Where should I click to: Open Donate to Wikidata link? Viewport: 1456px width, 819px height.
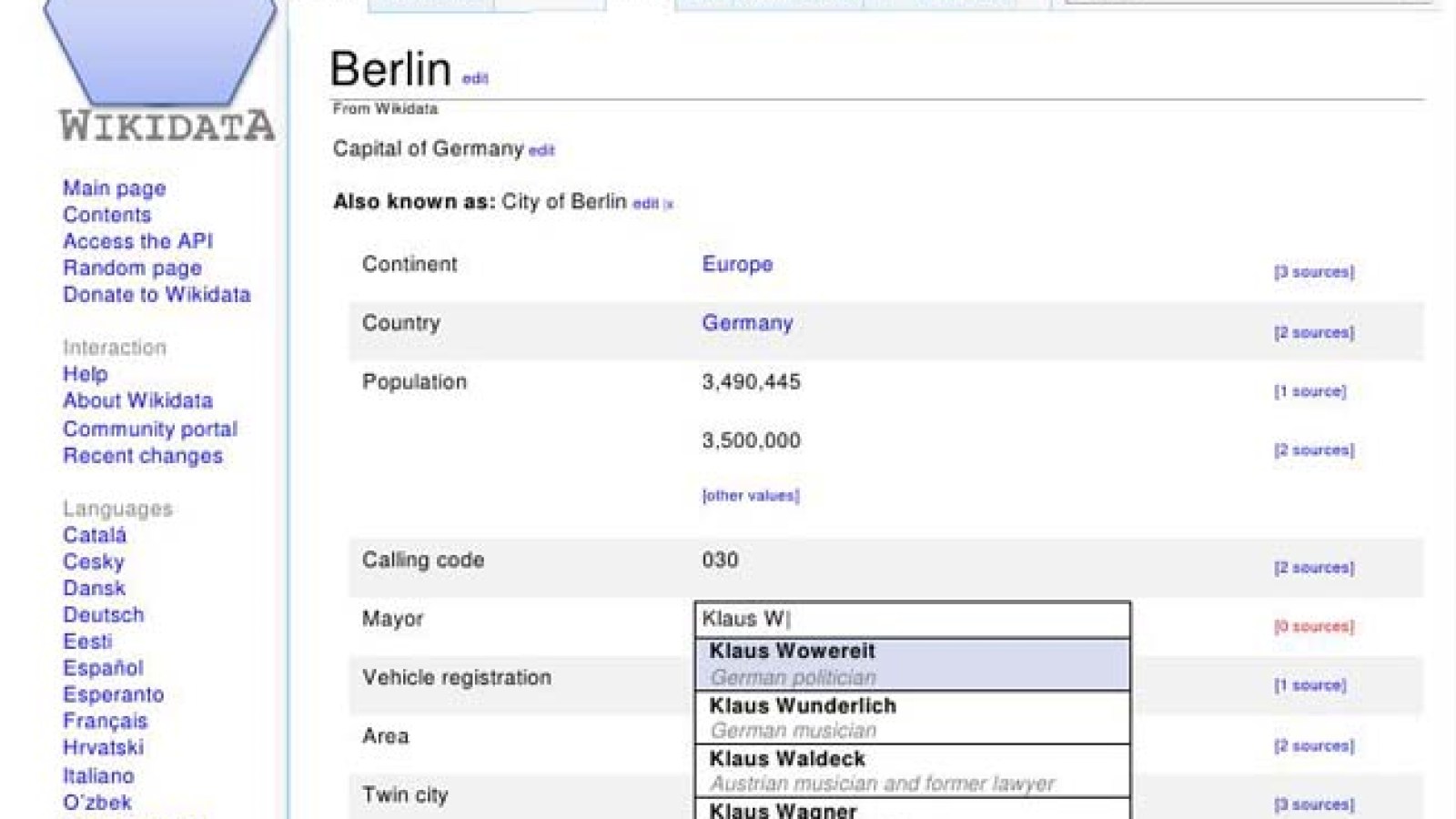tap(157, 295)
